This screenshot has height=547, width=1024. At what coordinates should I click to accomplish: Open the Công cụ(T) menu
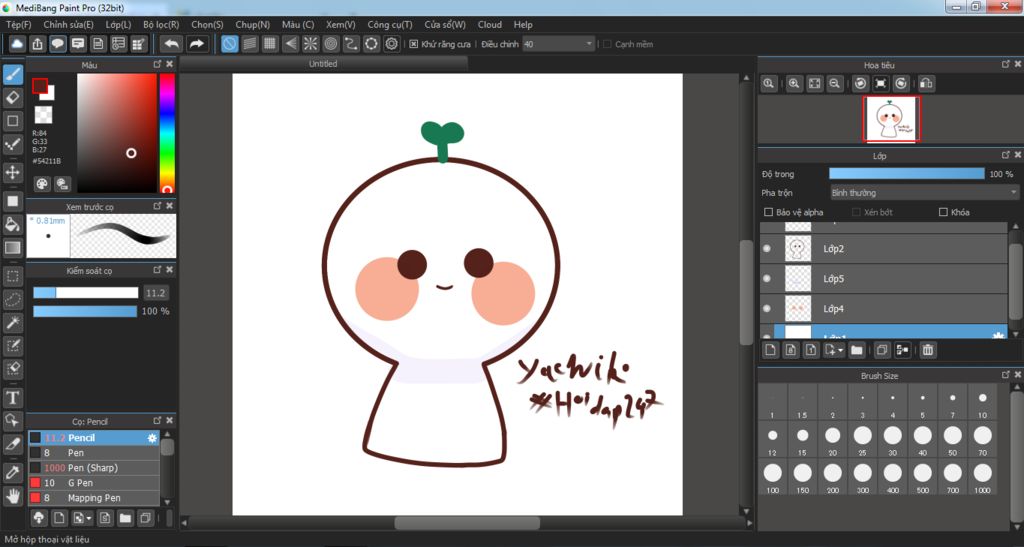point(390,24)
